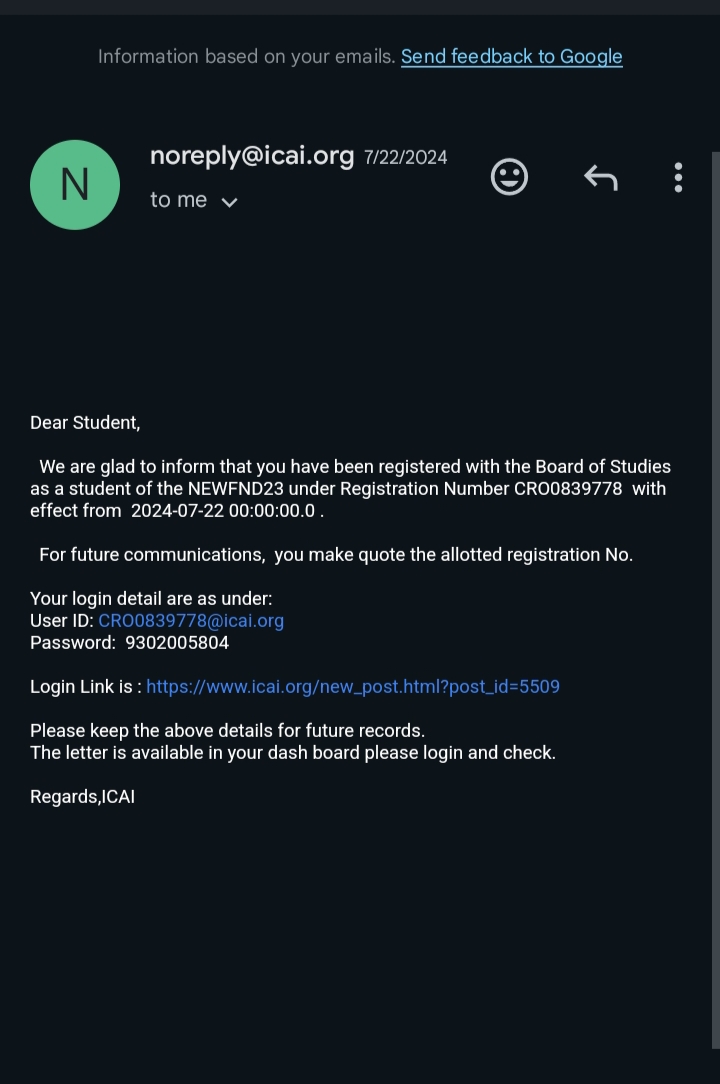Add an emoji reaction to this email
Image resolution: width=720 pixels, height=1084 pixels.
(509, 177)
